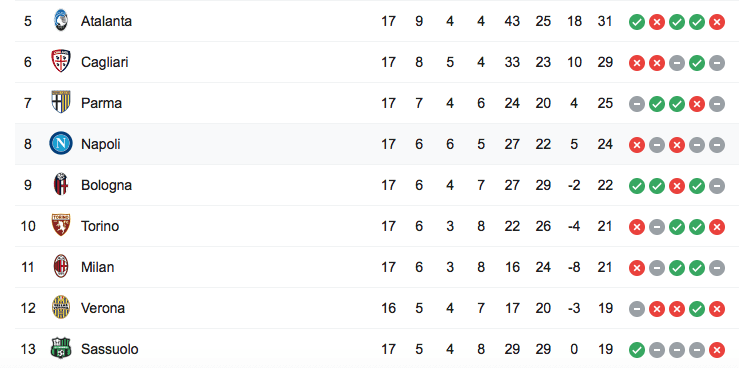Open the Sassuolo team link
The height and width of the screenshot is (368, 739).
110,349
